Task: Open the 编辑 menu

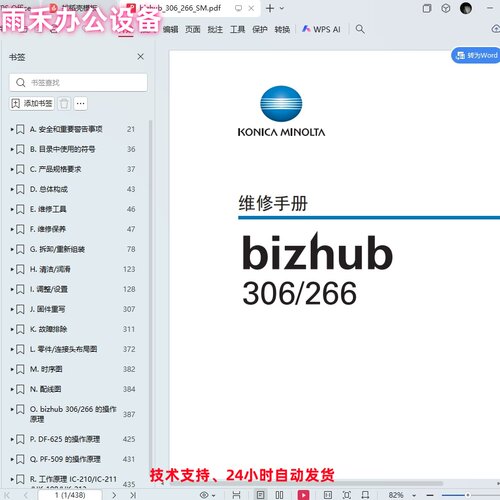Action: pyautogui.click(x=170, y=29)
